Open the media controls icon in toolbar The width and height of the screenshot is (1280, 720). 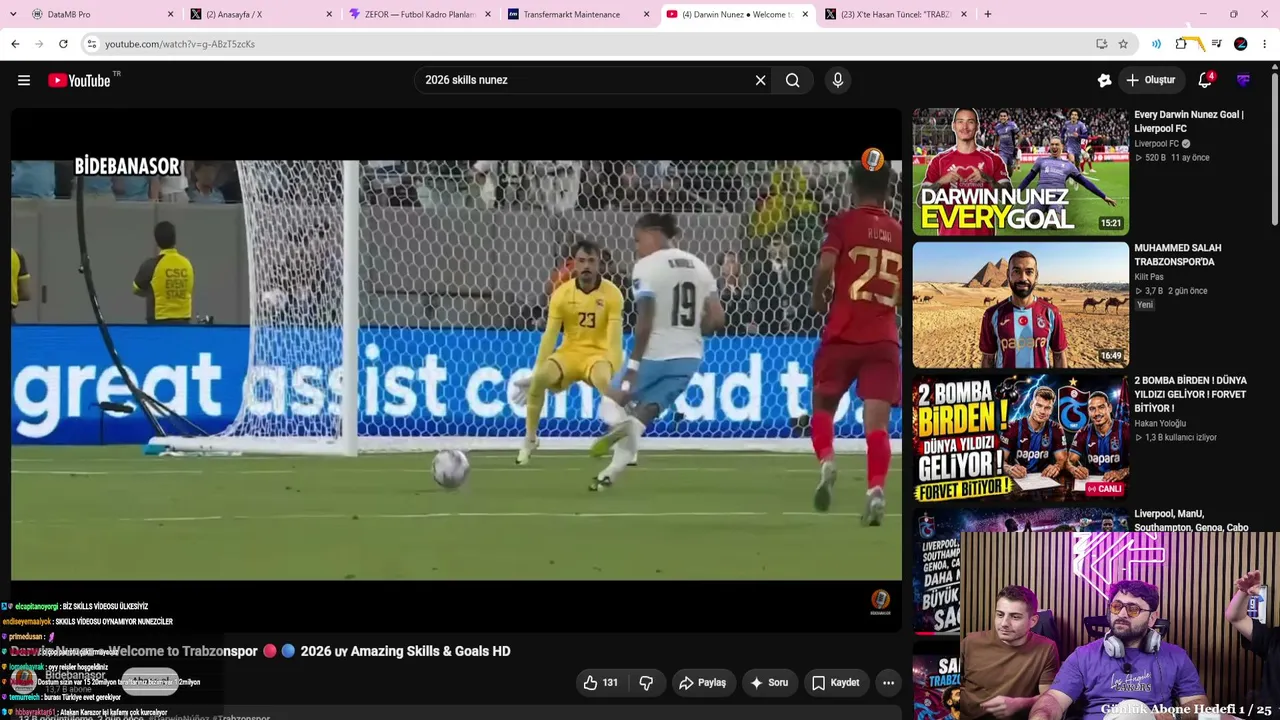(x=1216, y=44)
